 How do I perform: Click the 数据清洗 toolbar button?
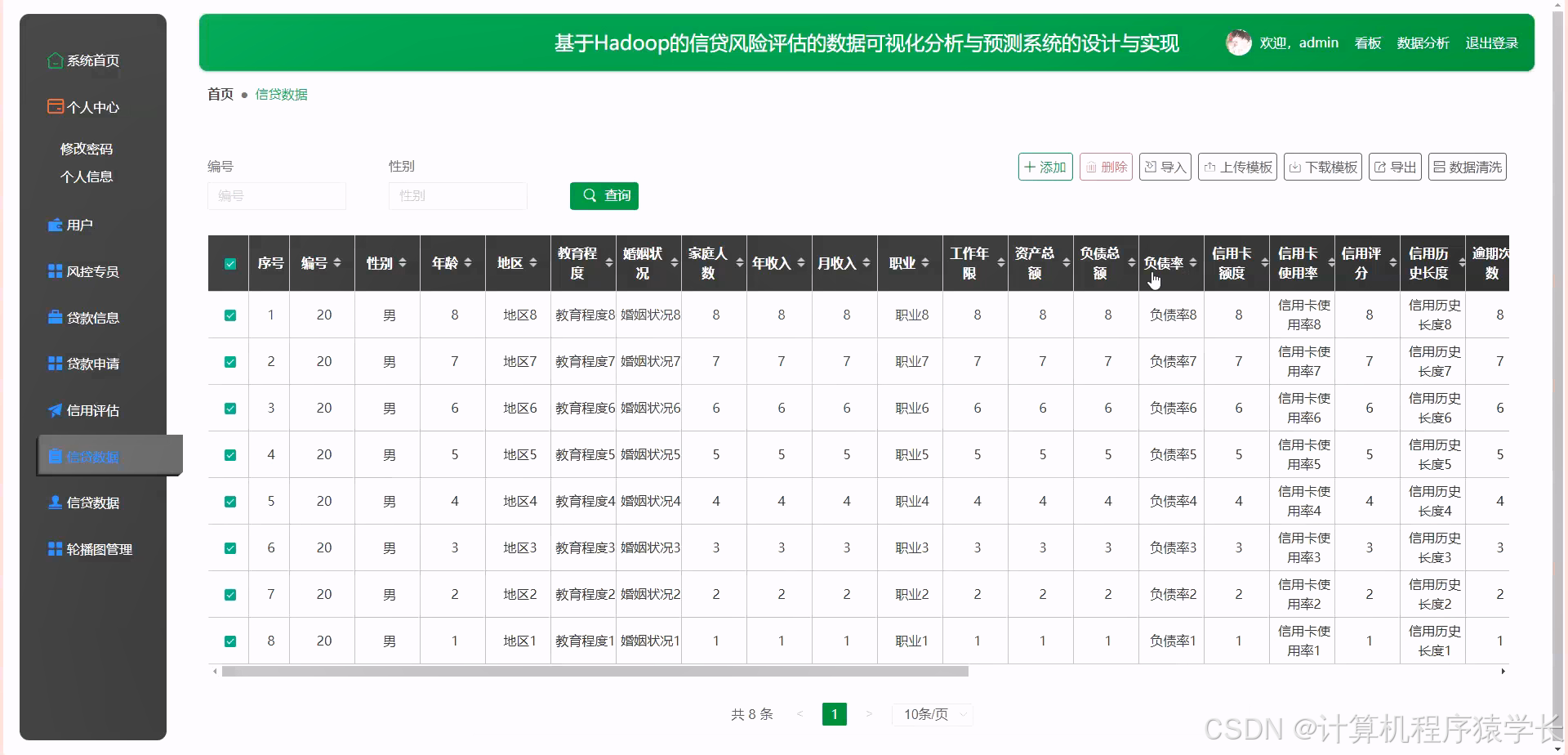[x=1467, y=166]
